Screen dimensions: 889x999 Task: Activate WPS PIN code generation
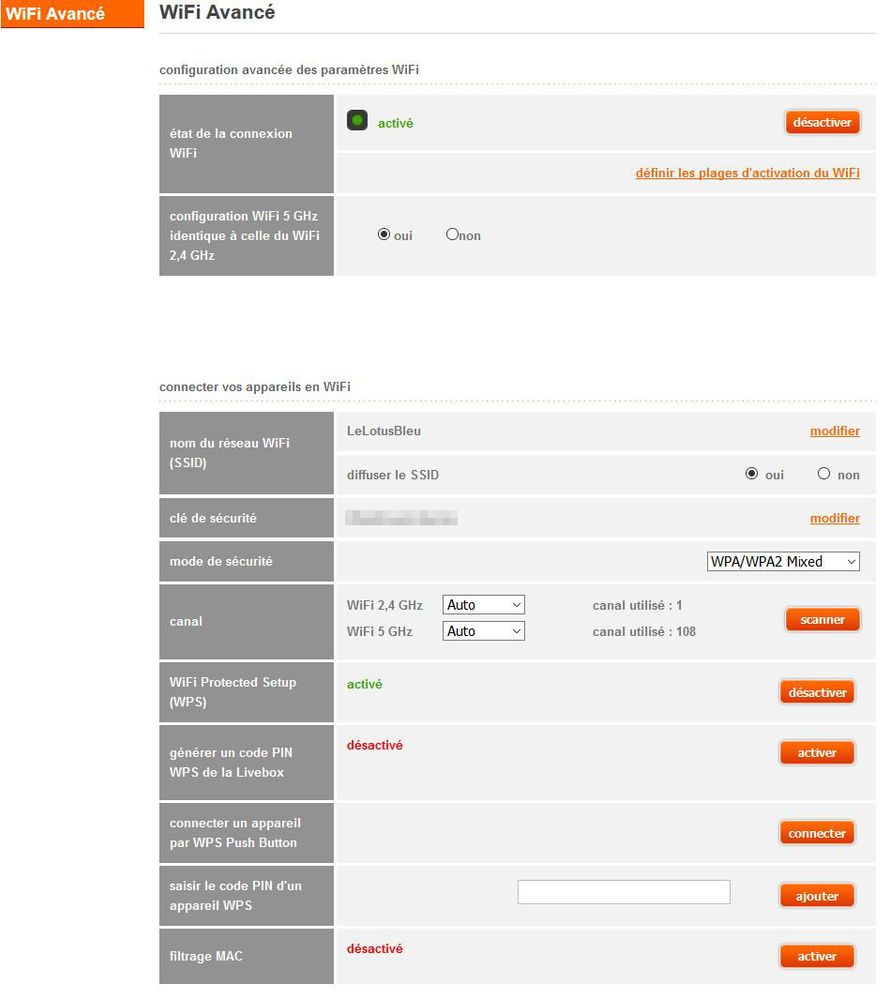click(x=816, y=752)
